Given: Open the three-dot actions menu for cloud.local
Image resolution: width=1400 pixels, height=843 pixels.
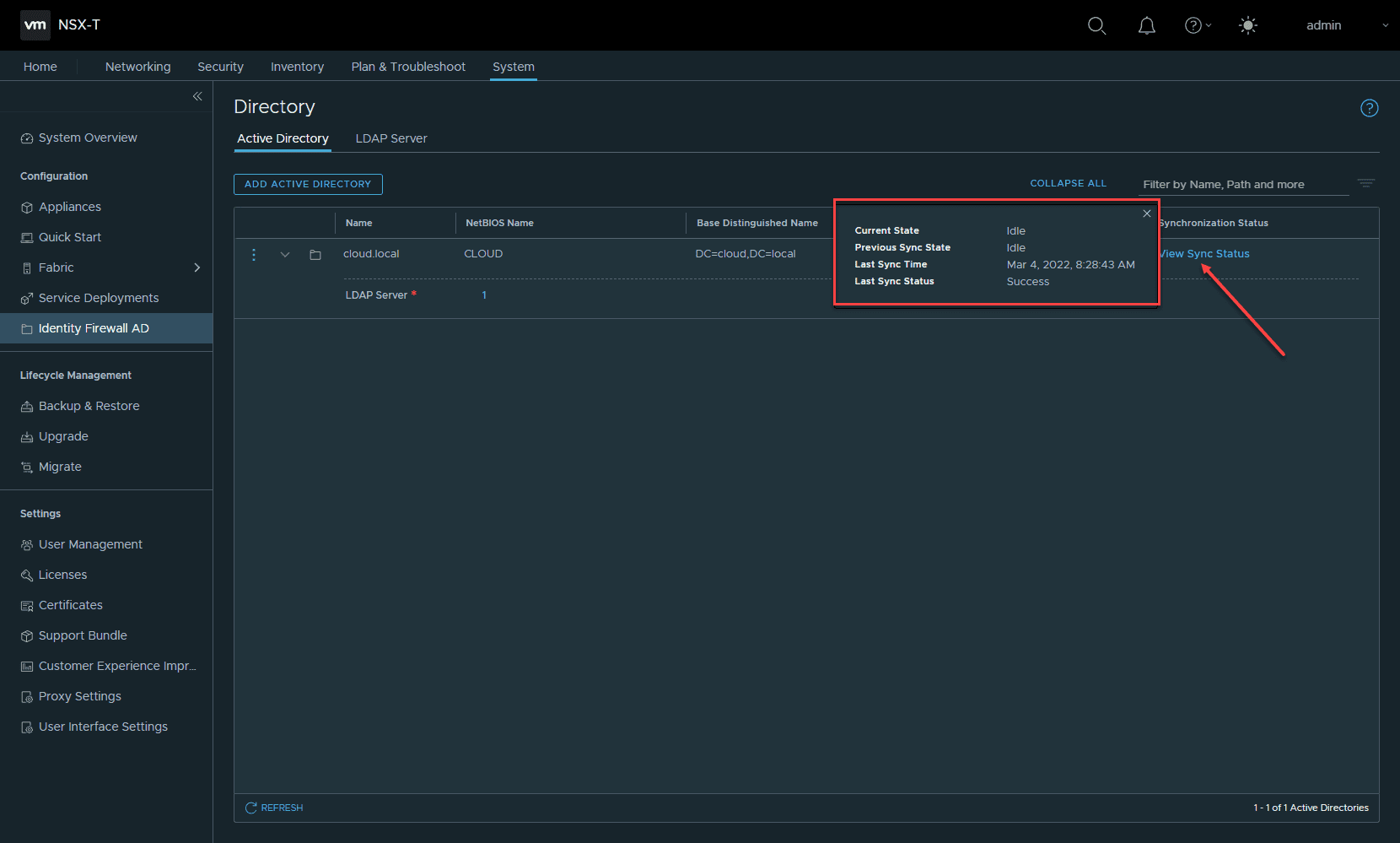Looking at the screenshot, I should click(254, 254).
